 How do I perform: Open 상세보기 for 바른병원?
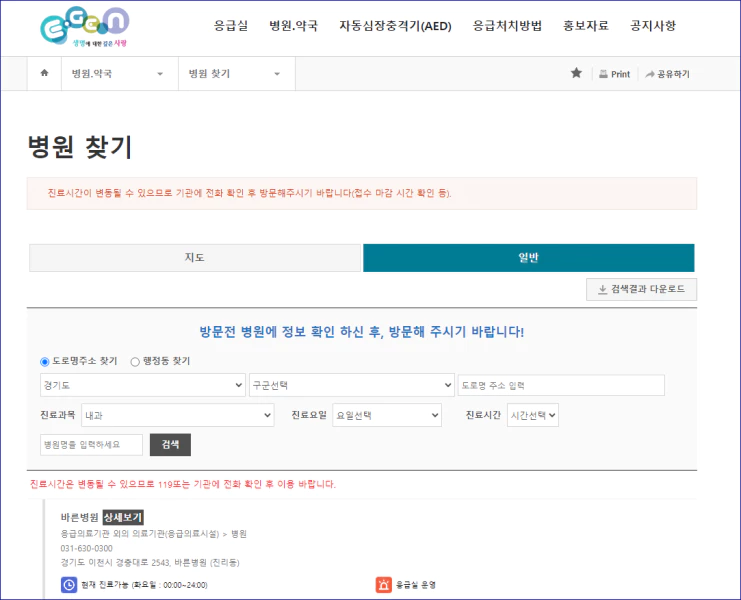[x=123, y=517]
